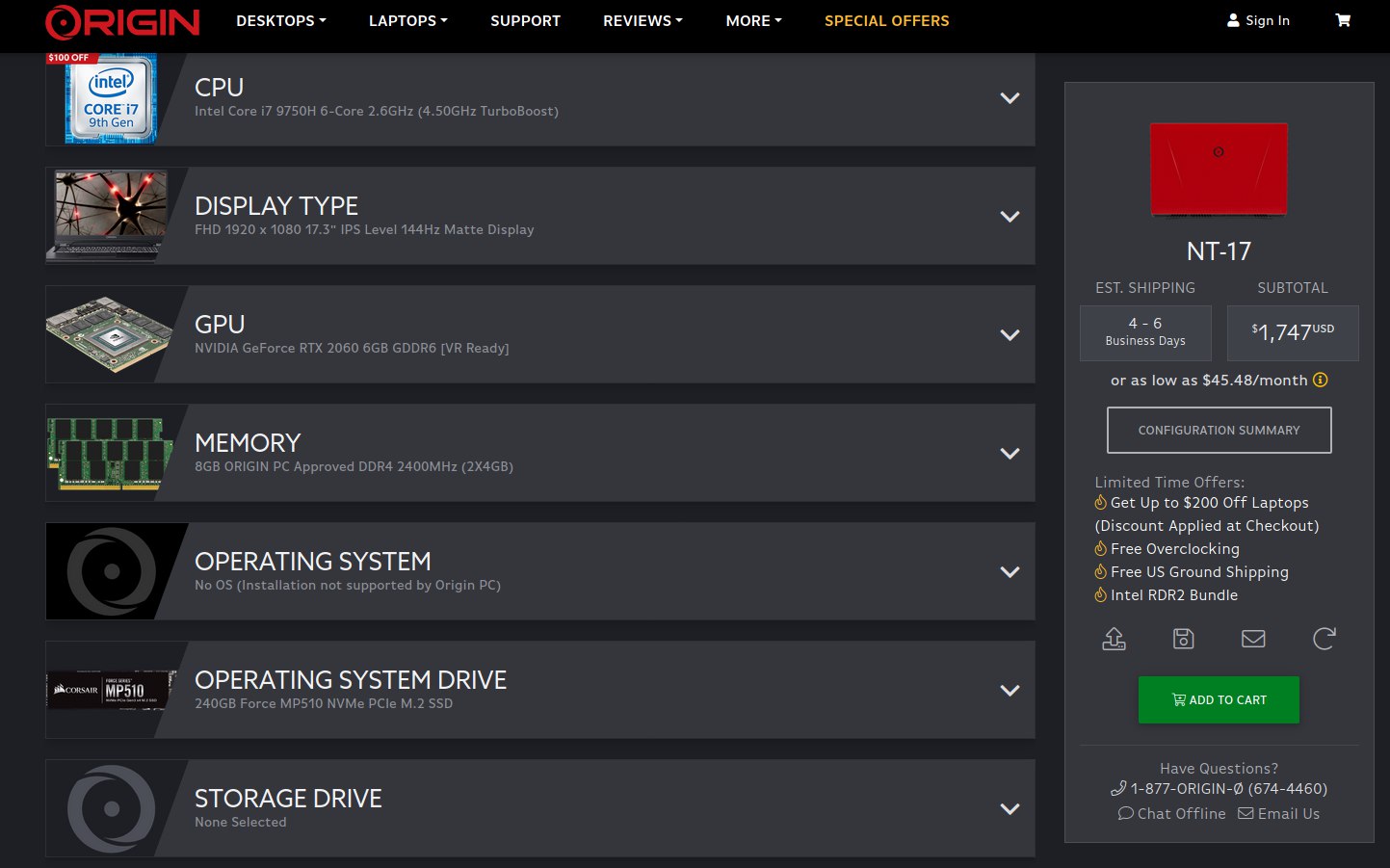This screenshot has width=1390, height=868.
Task: Click the 'Free Overclocking' offer text
Action: (x=1174, y=548)
